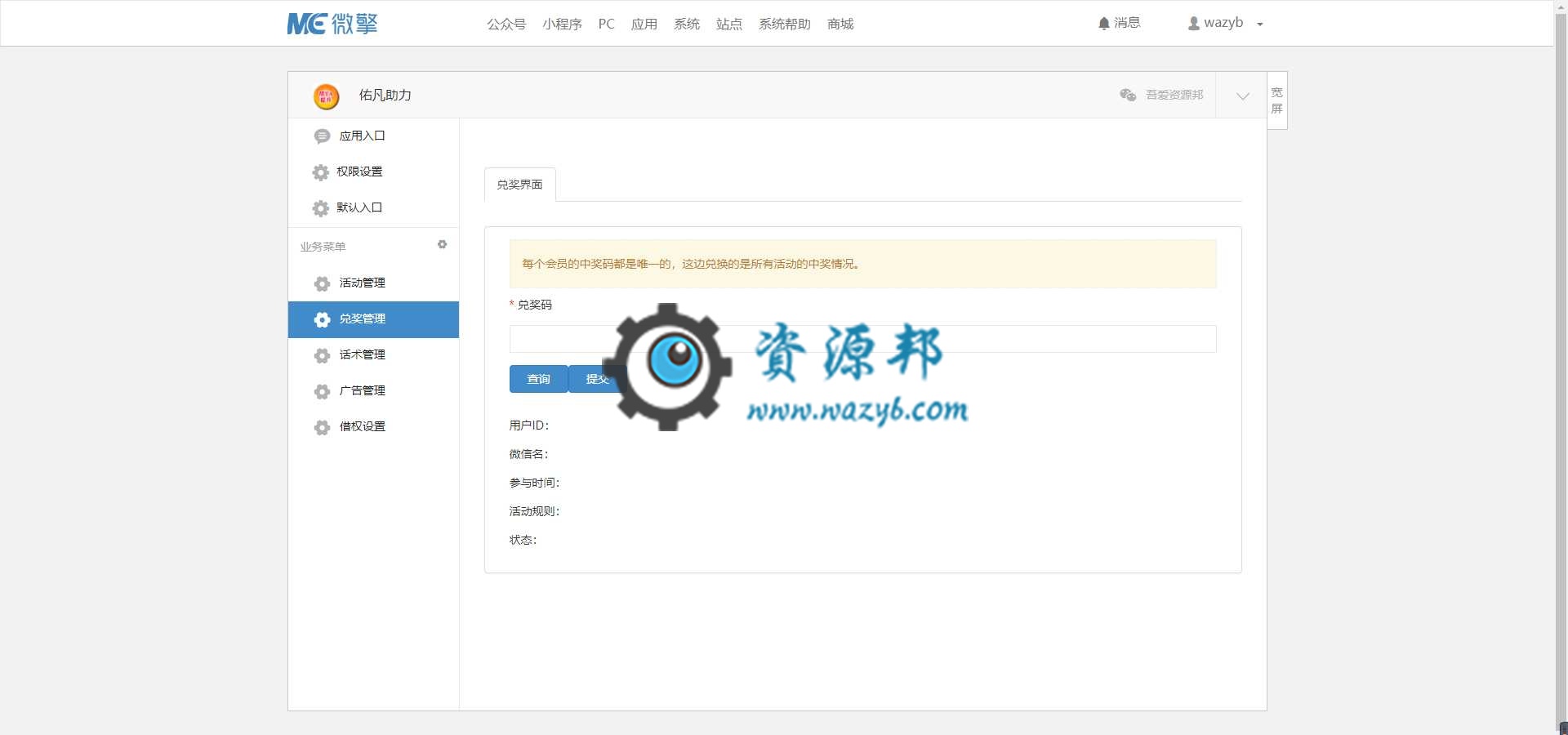Click the 状态: label
Screen dimensions: 1568x735
[x=523, y=540]
